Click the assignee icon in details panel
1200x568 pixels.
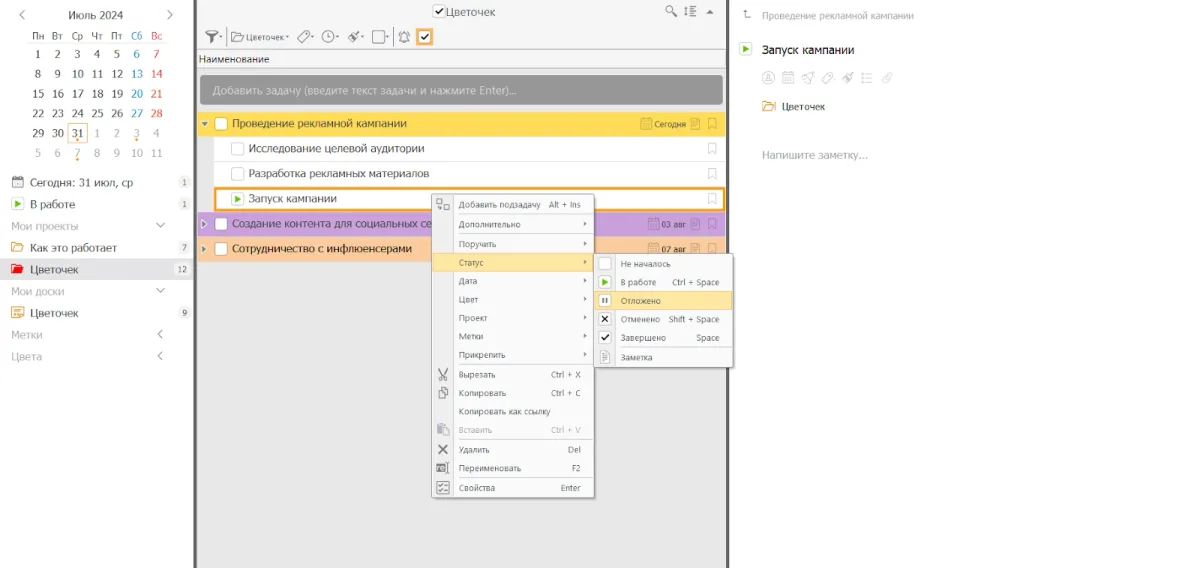(x=768, y=78)
